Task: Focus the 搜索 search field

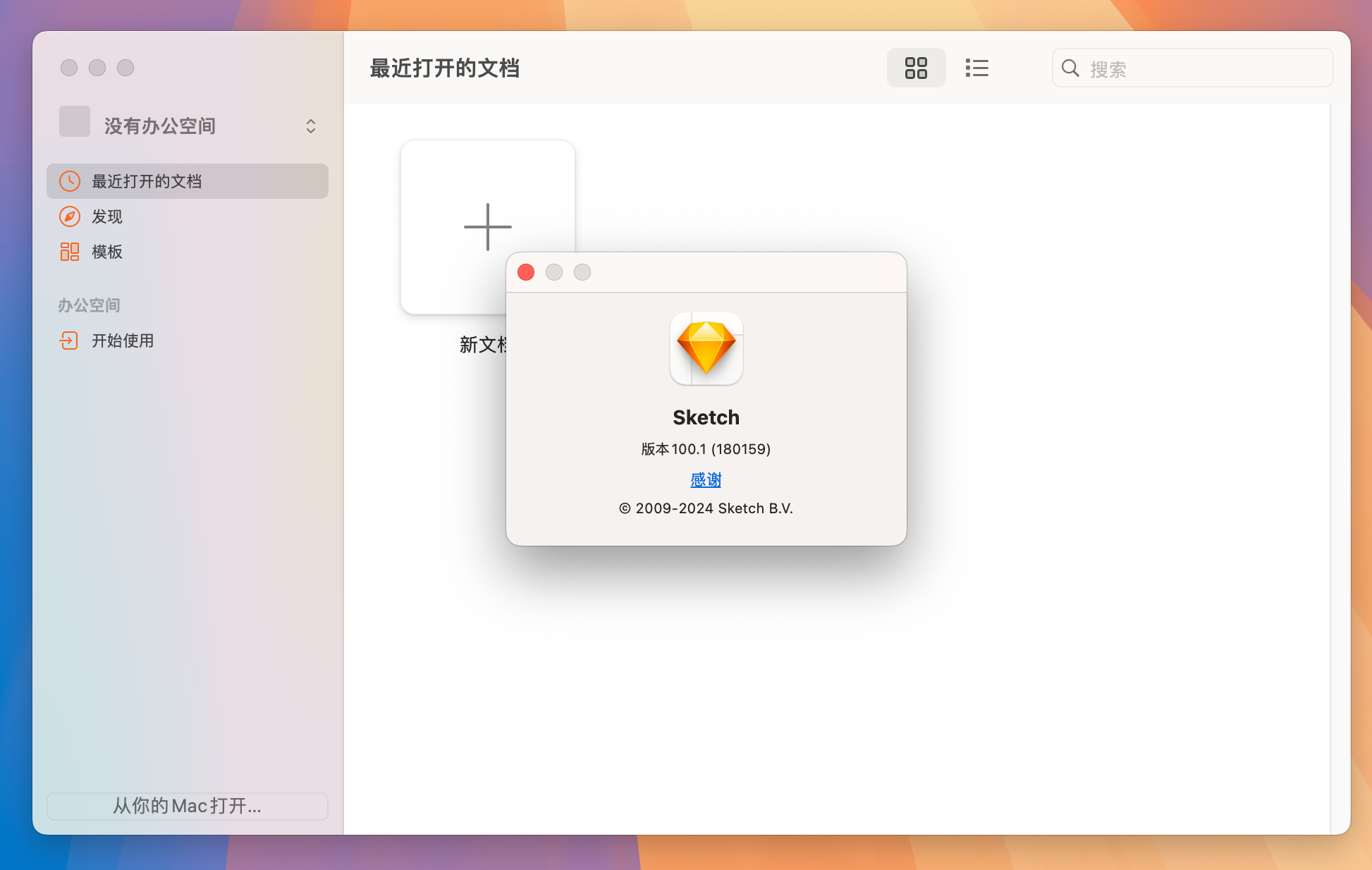Action: coord(1192,68)
